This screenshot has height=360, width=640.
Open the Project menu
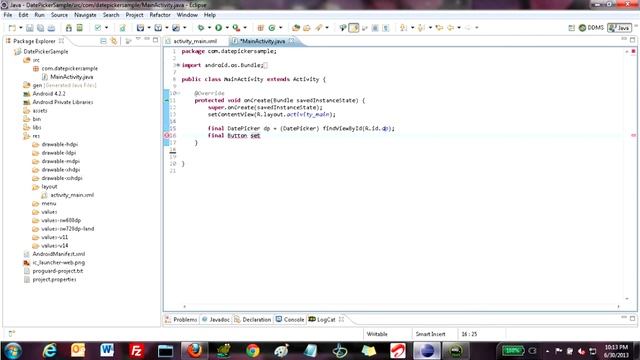tap(134, 15)
